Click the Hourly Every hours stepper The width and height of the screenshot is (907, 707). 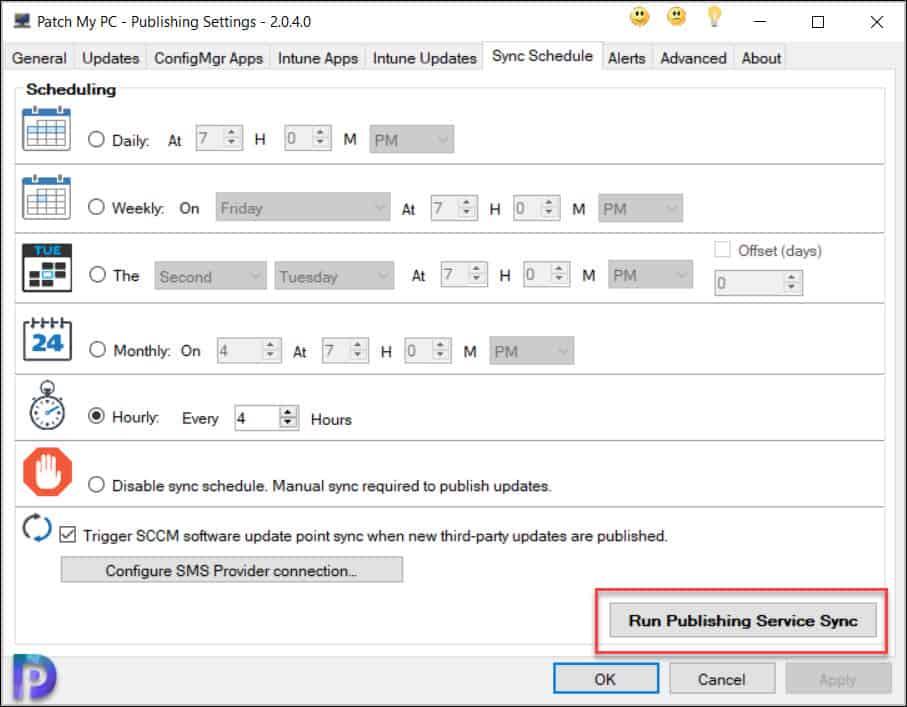(x=267, y=417)
